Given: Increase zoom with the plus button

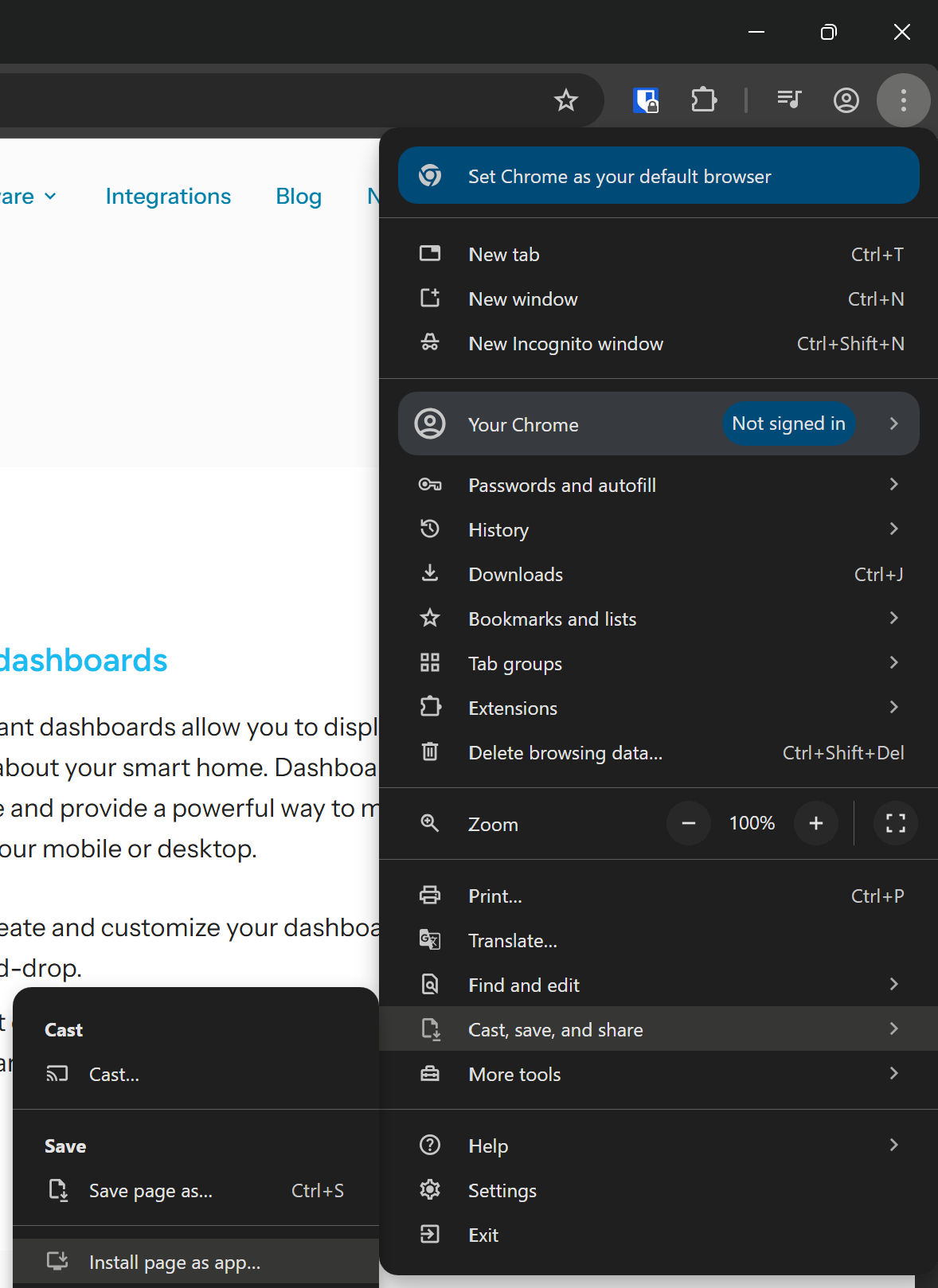Looking at the screenshot, I should click(x=815, y=823).
